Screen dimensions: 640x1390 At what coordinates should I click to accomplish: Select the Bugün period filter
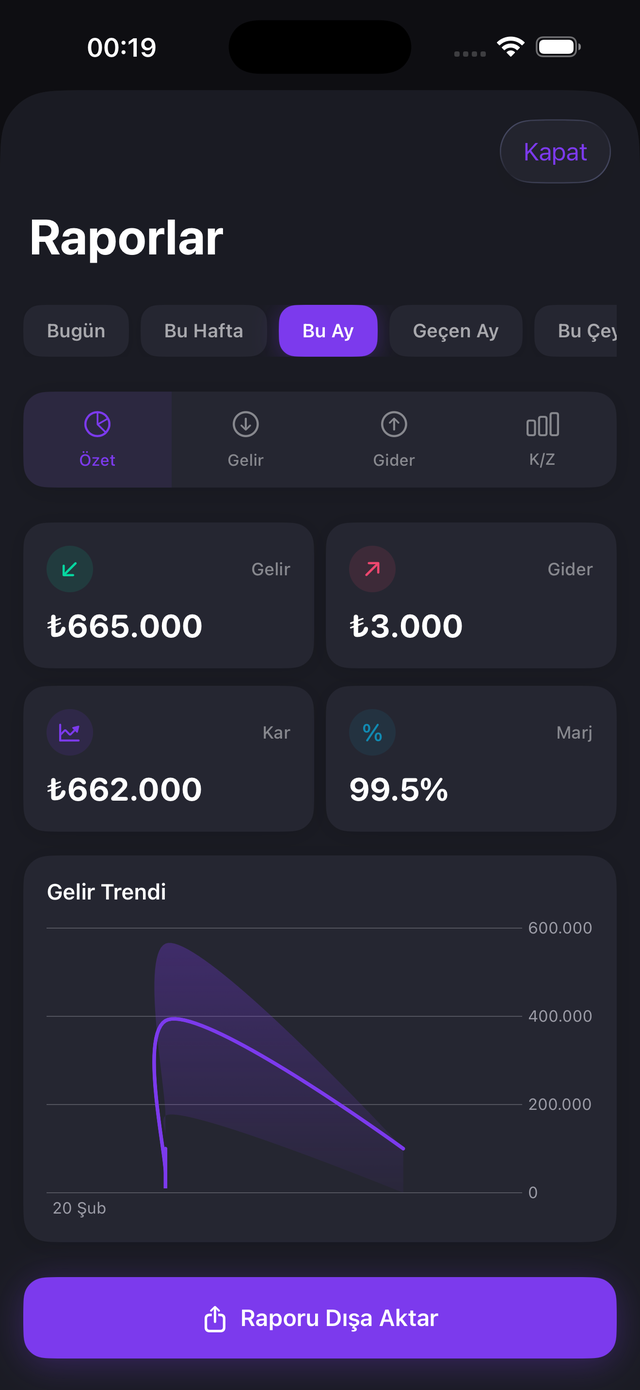click(76, 331)
